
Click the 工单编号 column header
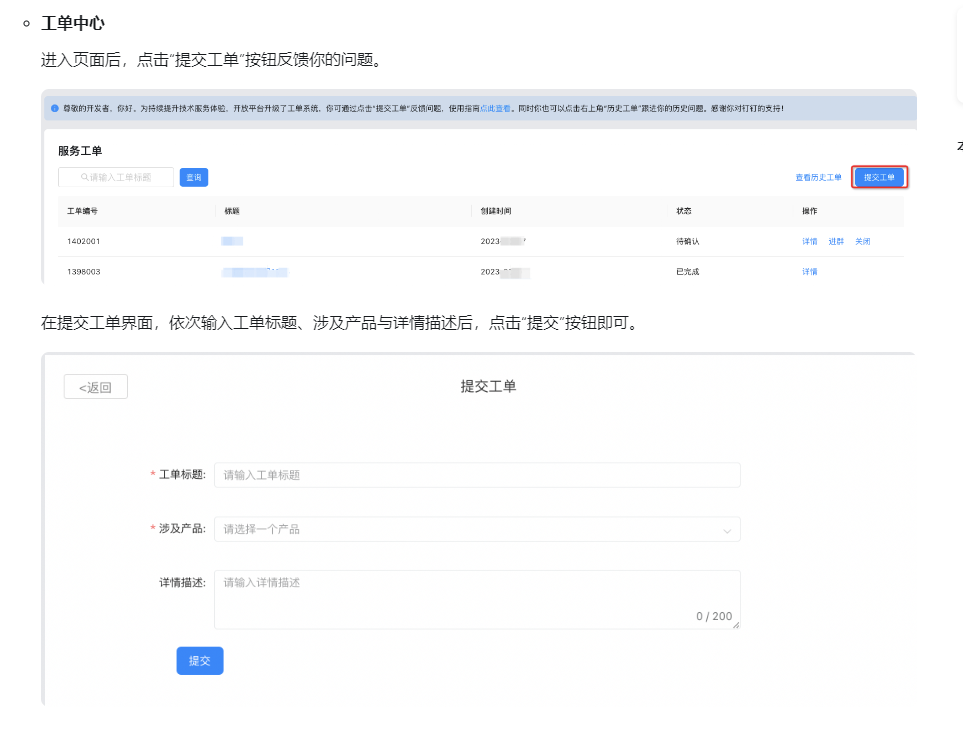(82, 211)
